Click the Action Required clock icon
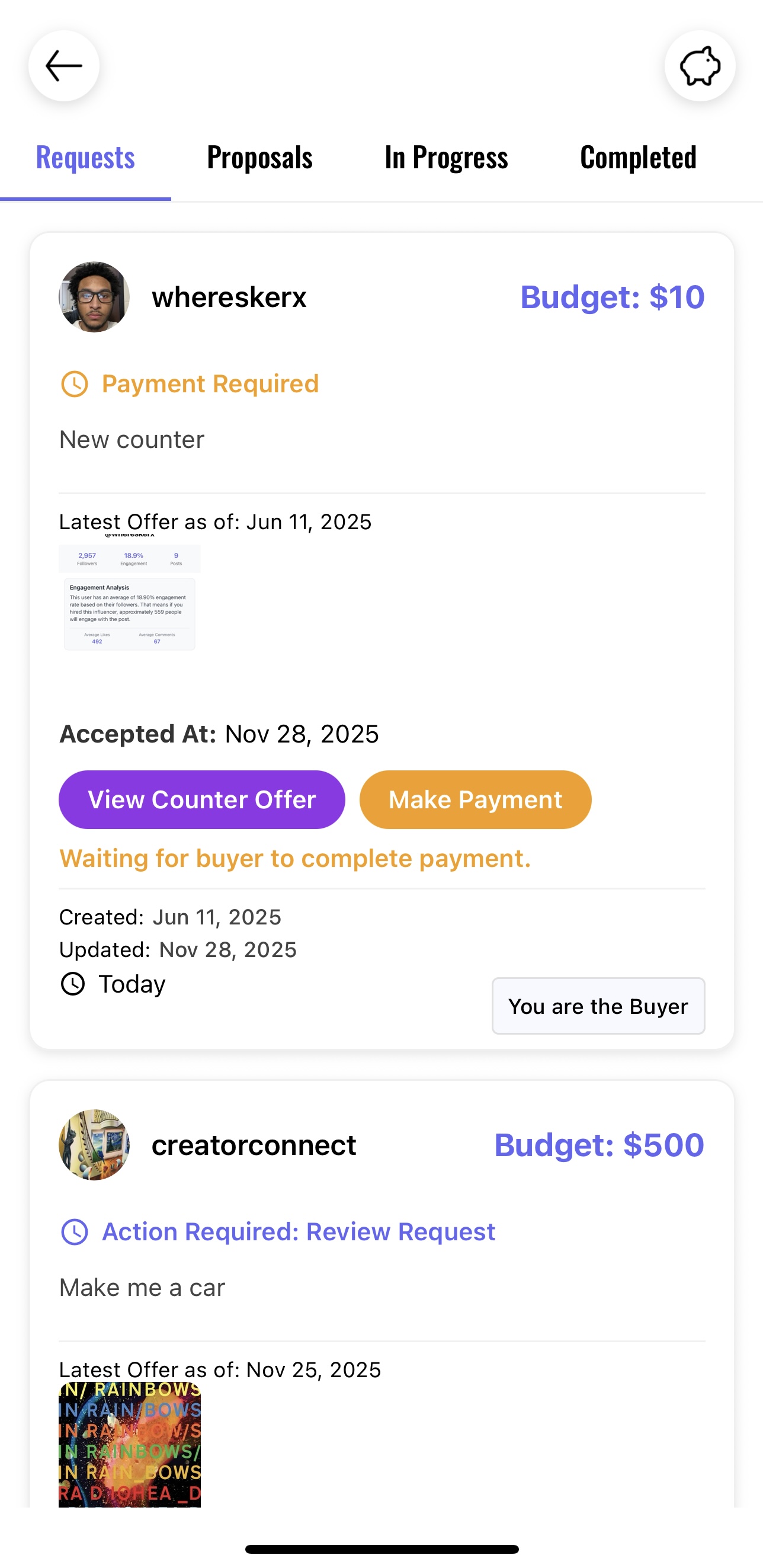 click(75, 1232)
